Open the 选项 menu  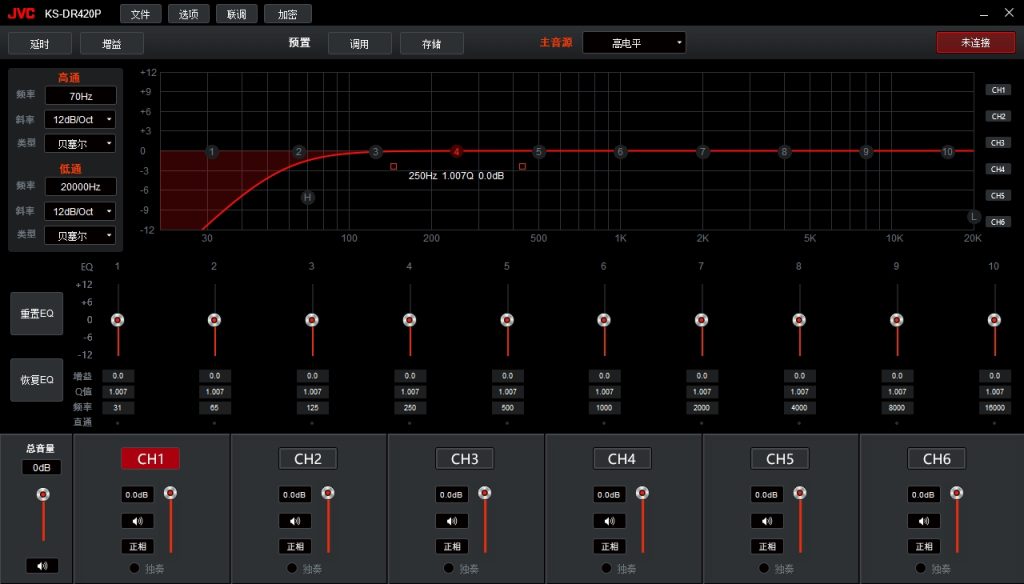coord(189,14)
